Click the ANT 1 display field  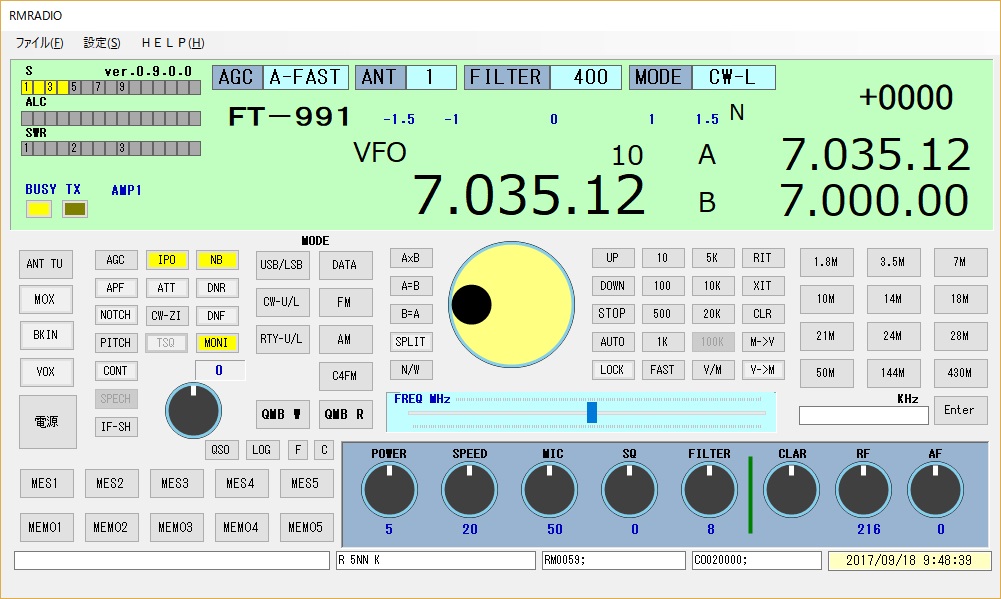(x=406, y=77)
